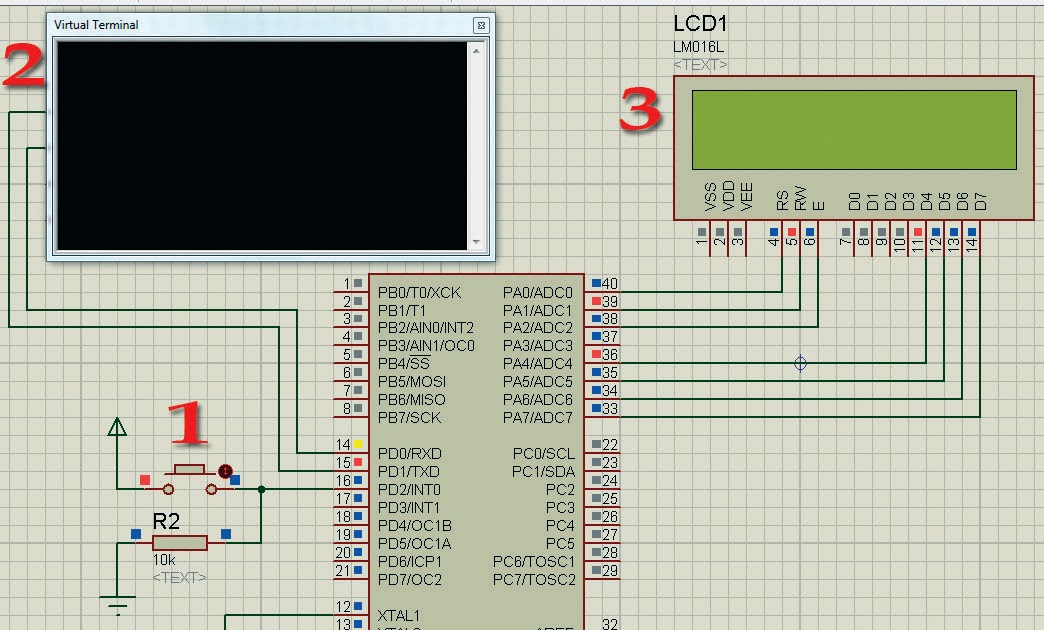This screenshot has width=1044, height=630.
Task: Click the PA0/ADC0 pin label
Action: point(538,293)
